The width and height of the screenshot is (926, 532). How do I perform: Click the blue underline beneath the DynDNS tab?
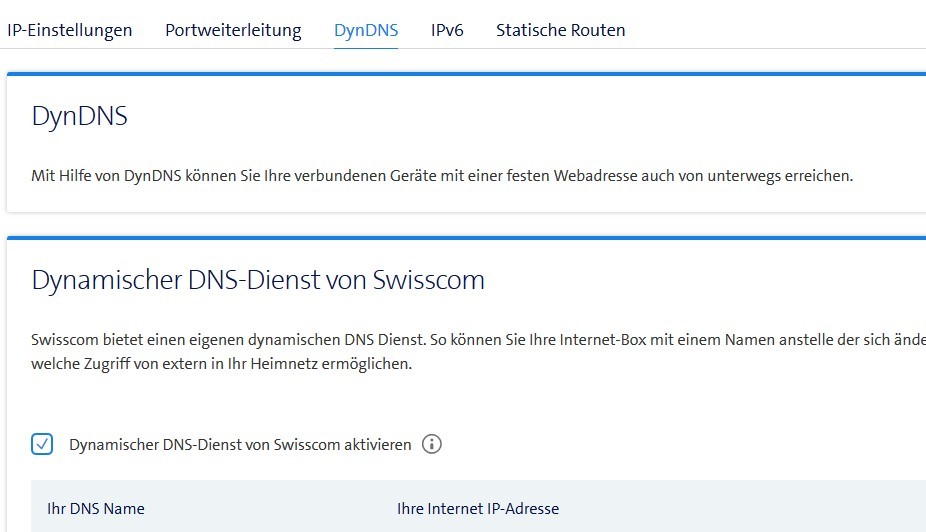coord(366,47)
